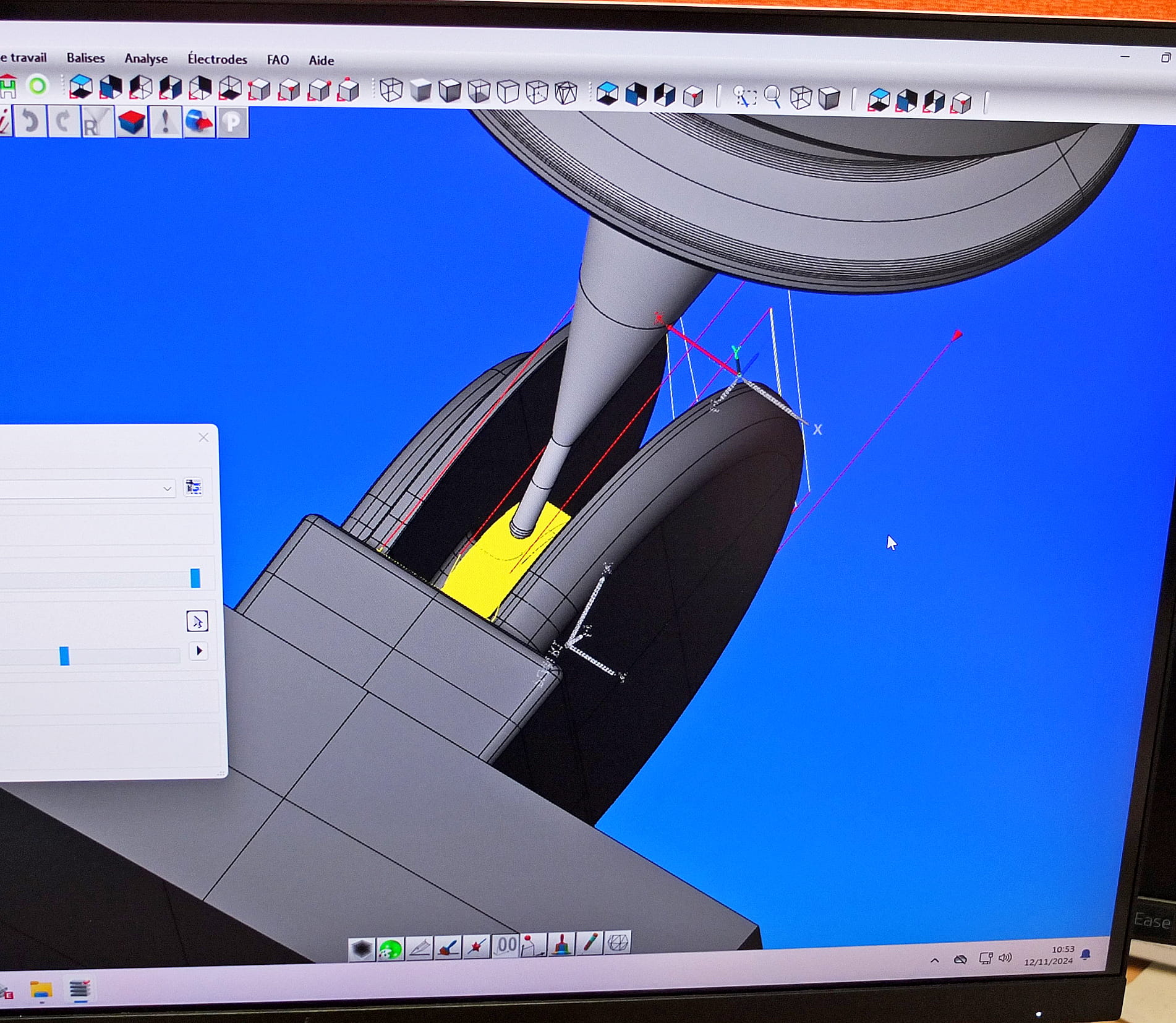This screenshot has width=1176, height=1023.
Task: Click the X axis label in the viewport
Action: [817, 429]
